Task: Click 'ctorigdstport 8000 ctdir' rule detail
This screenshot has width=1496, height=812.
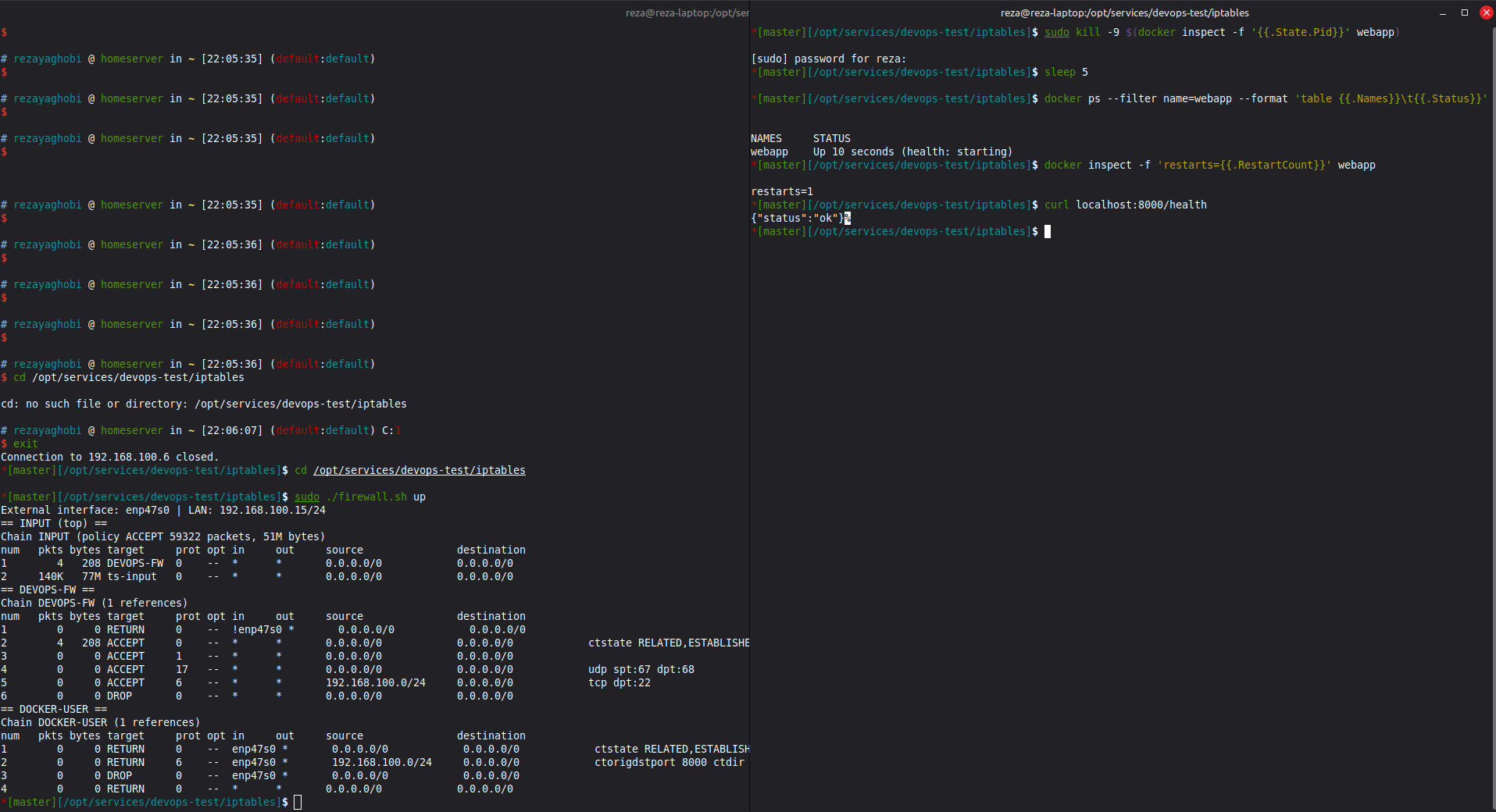Action: click(669, 762)
